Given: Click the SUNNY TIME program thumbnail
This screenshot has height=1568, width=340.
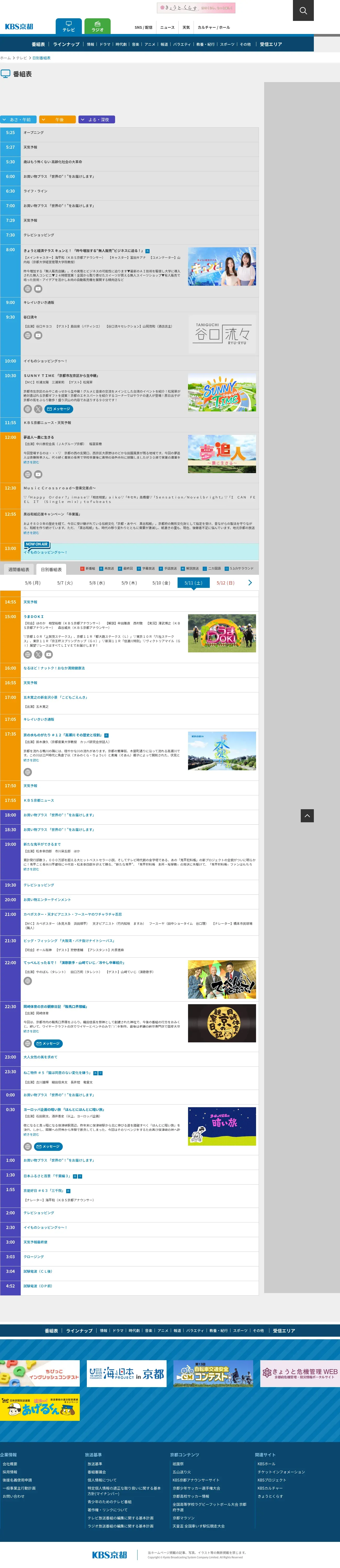Looking at the screenshot, I should click(222, 393).
